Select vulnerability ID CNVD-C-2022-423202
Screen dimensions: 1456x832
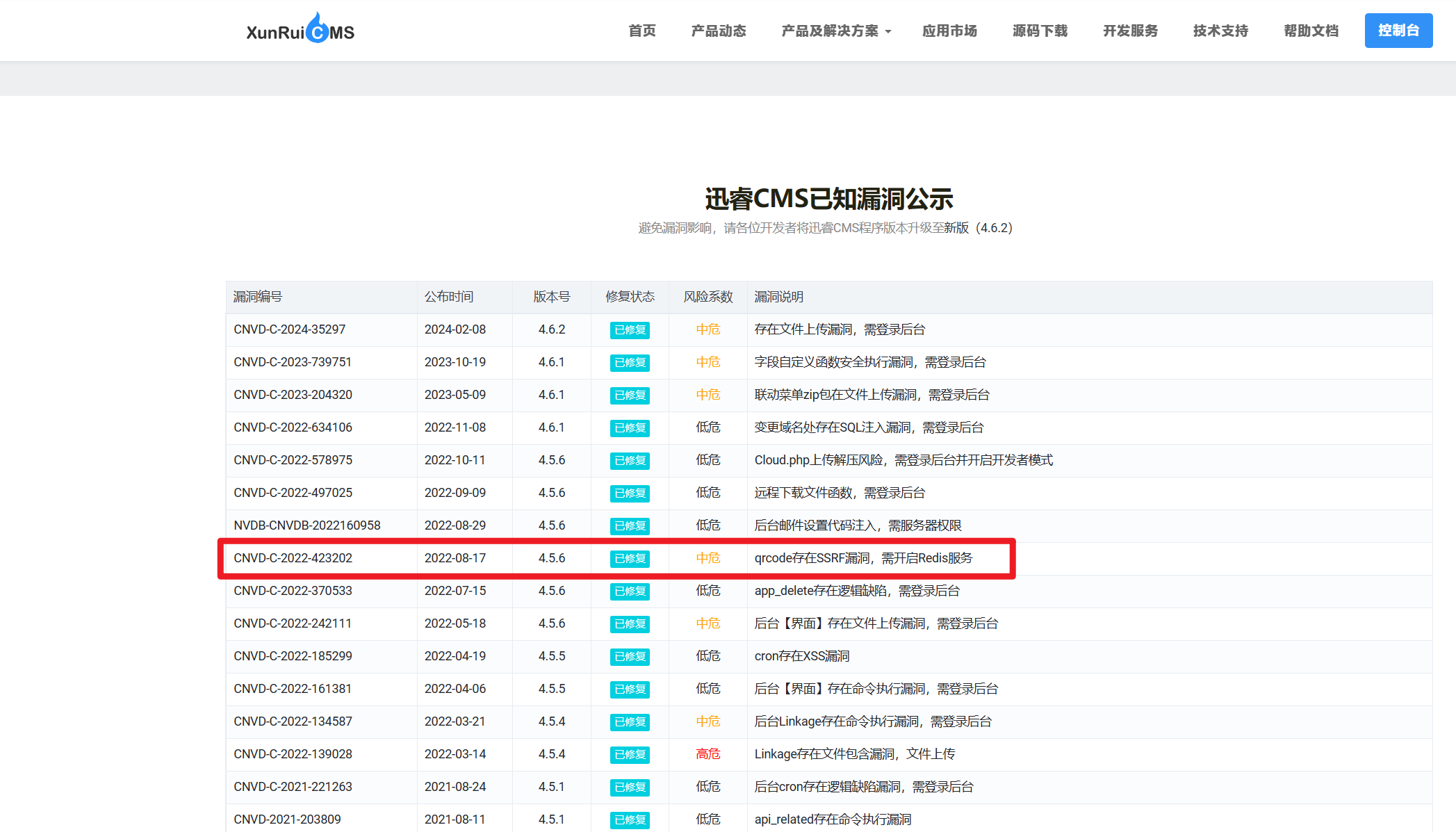point(293,558)
